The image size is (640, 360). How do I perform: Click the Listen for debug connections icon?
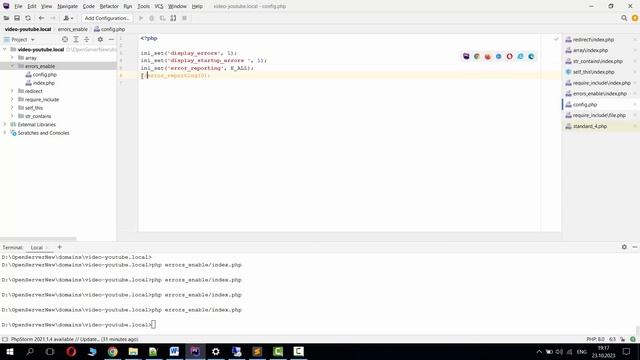[173, 18]
